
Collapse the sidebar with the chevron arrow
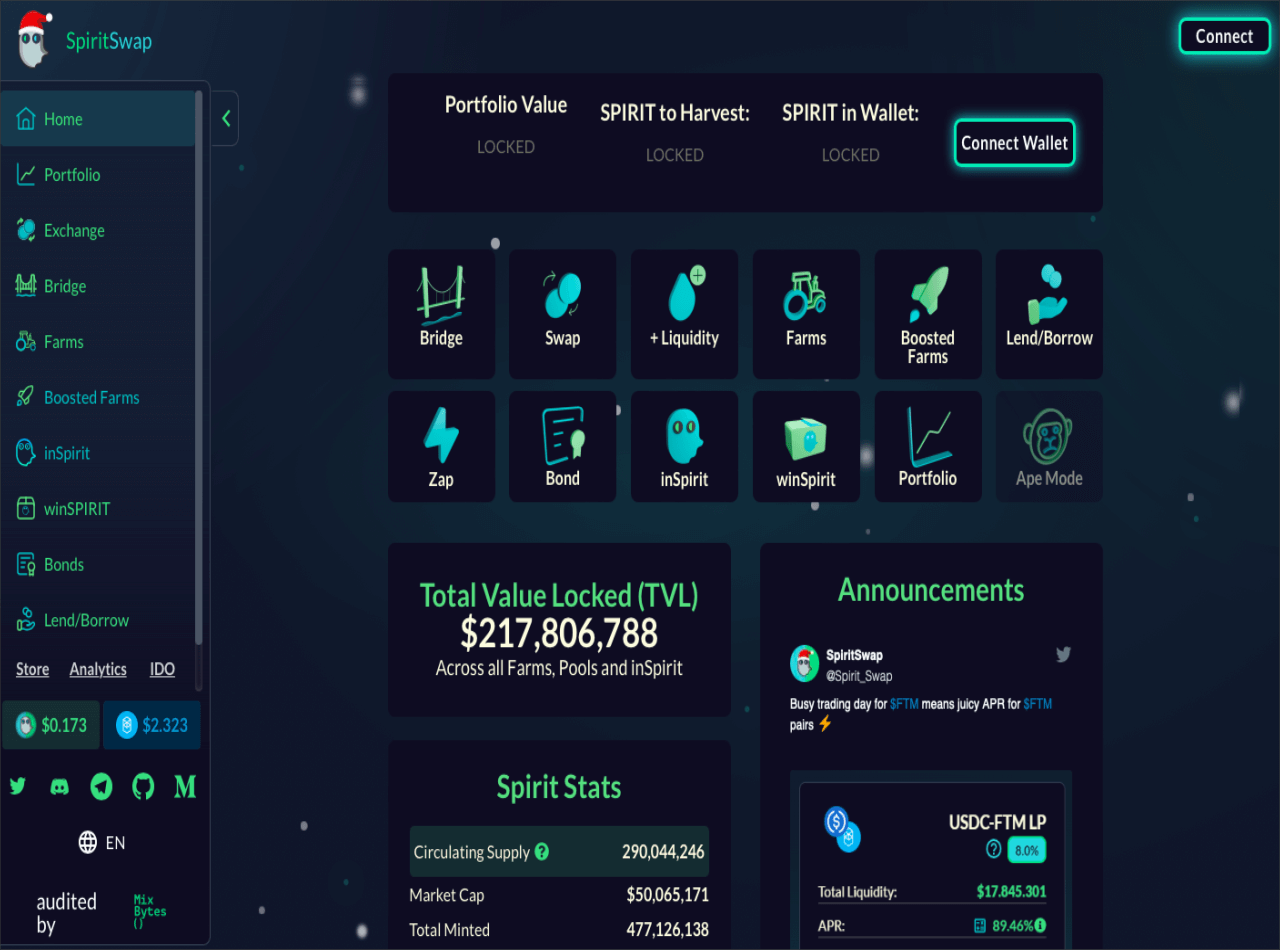click(x=226, y=118)
